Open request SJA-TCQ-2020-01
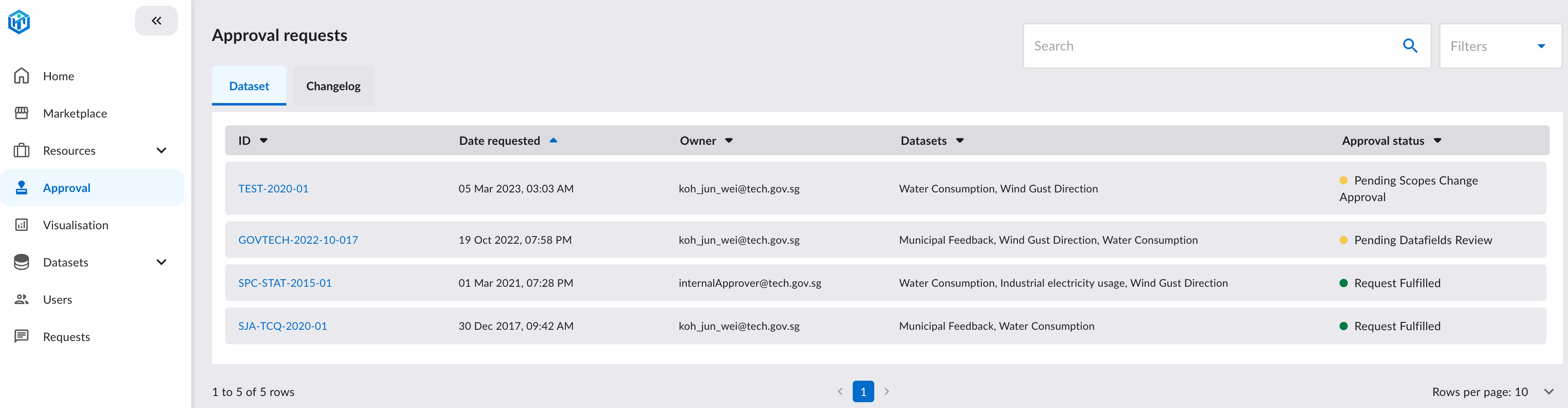1568x408 pixels. tap(282, 326)
